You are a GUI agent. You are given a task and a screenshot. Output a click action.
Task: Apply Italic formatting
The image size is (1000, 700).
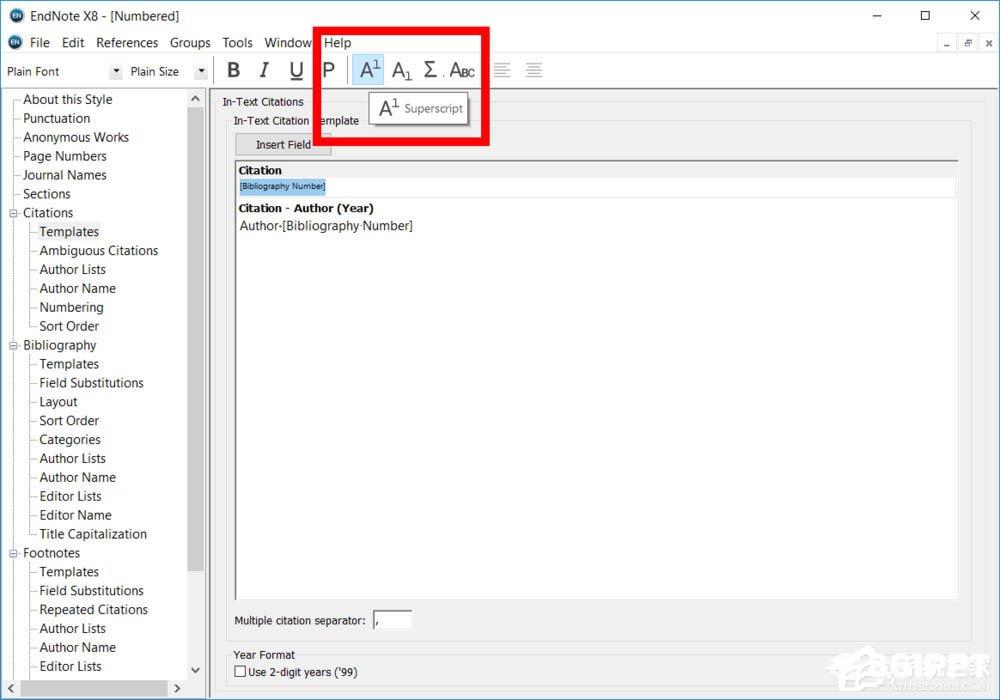click(264, 70)
